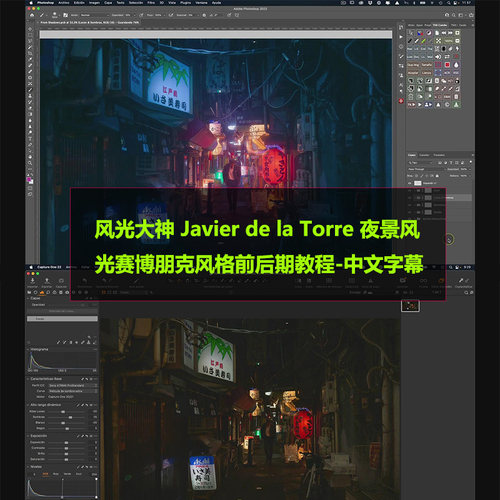Click the search magnifier icon in the Photoshop top bar
The image size is (500, 500).
454,15
